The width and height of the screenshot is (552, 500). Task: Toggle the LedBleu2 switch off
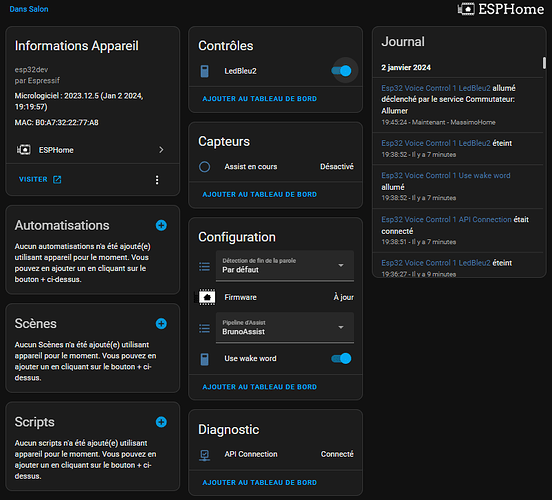[341, 71]
